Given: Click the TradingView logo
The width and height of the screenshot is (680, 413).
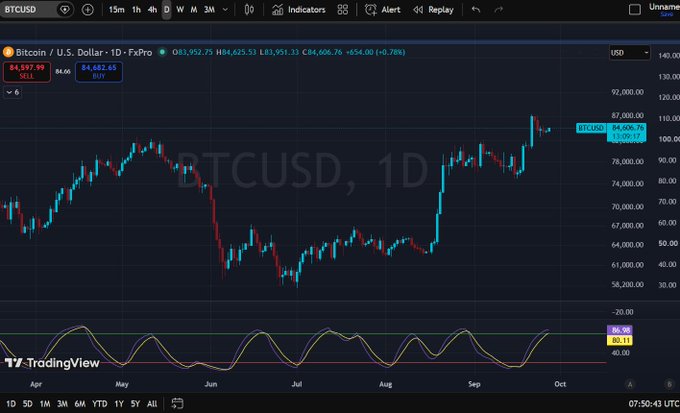Looking at the screenshot, I should point(52,363).
